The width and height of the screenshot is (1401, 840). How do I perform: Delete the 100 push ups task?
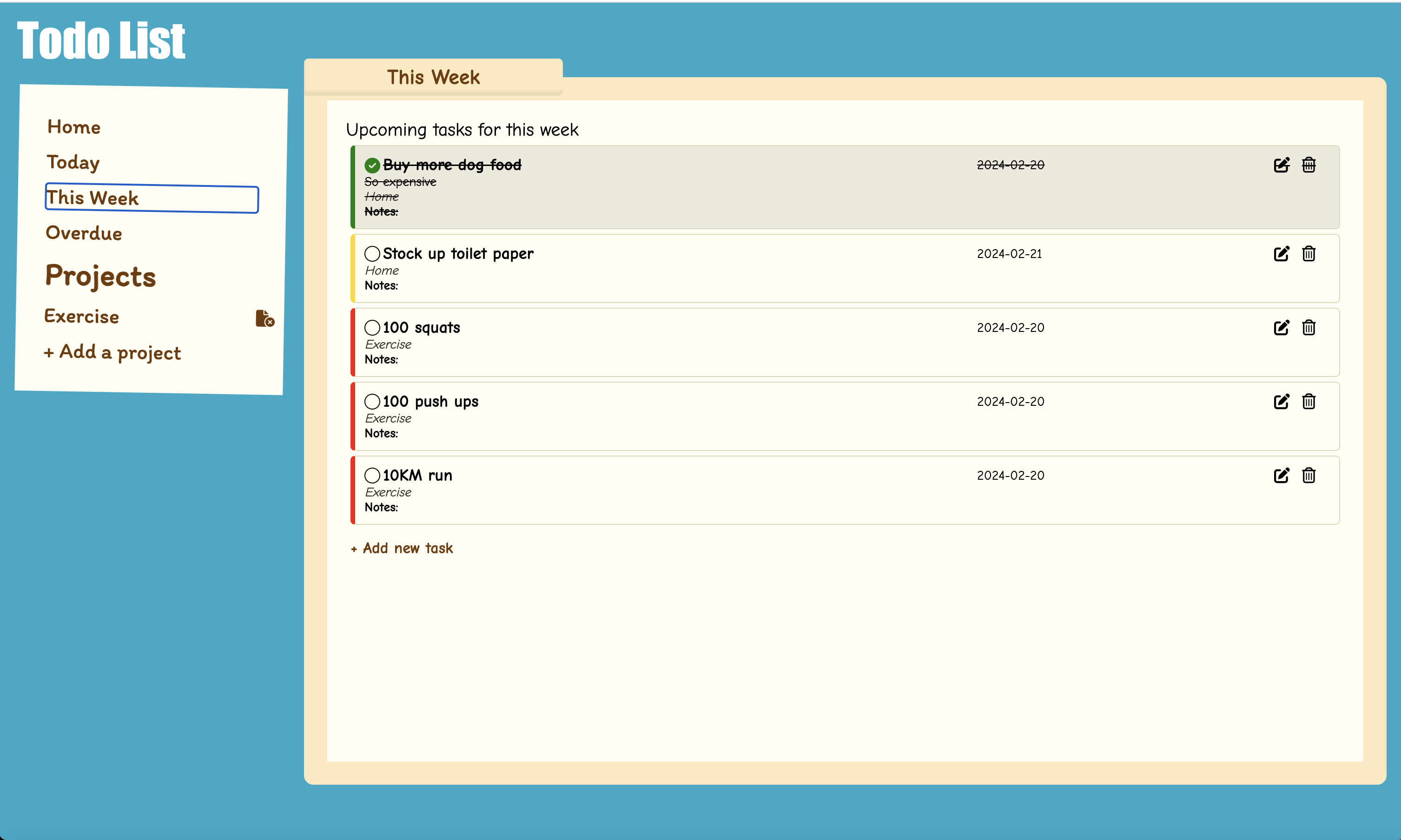tap(1308, 401)
